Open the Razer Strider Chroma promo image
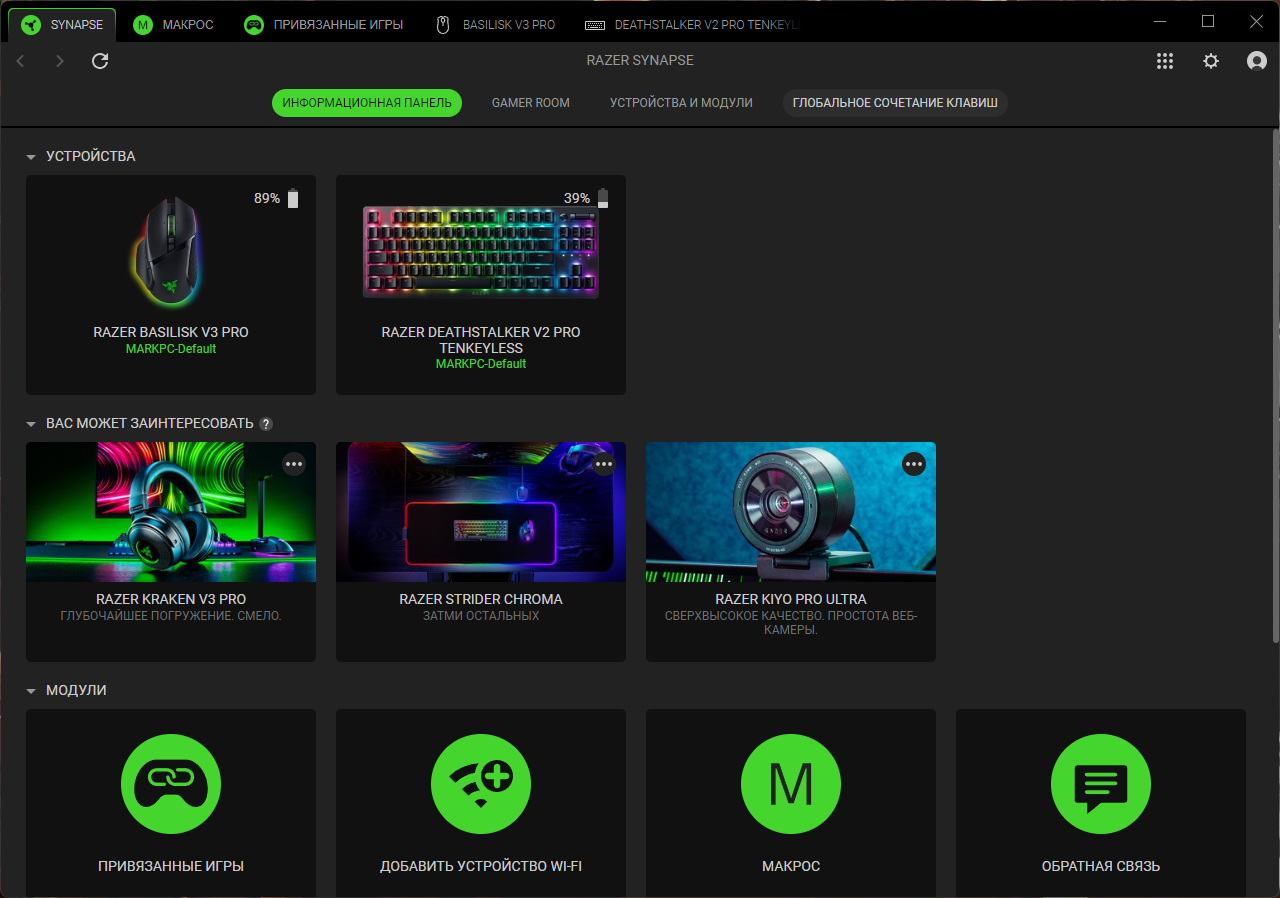Screen dimensions: 1280x898 point(481,512)
